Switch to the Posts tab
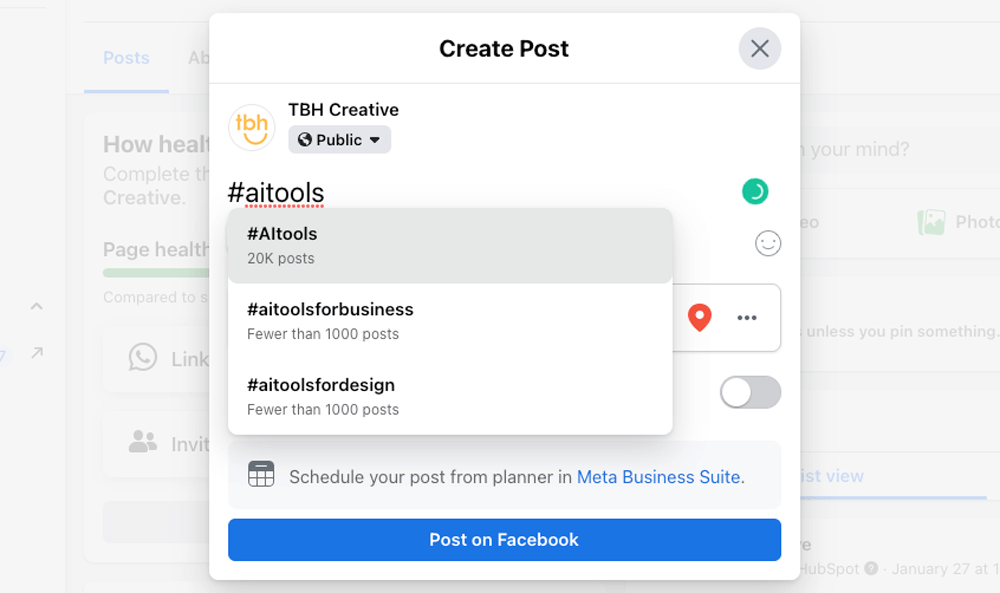1000x593 pixels. [126, 57]
